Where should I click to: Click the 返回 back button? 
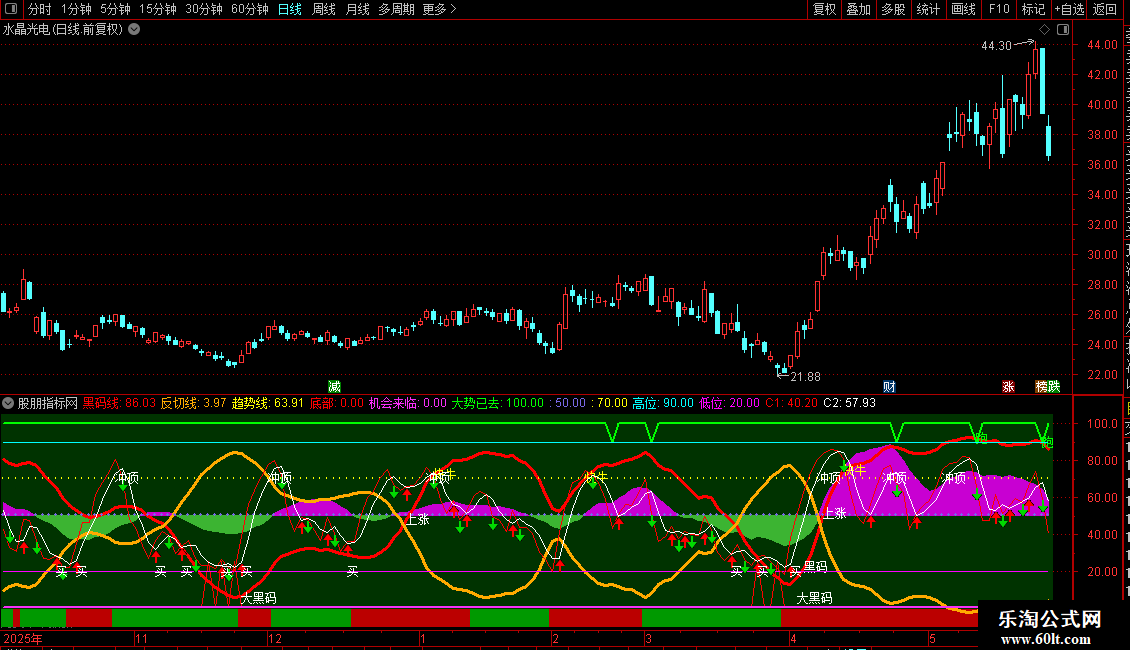tap(1105, 9)
